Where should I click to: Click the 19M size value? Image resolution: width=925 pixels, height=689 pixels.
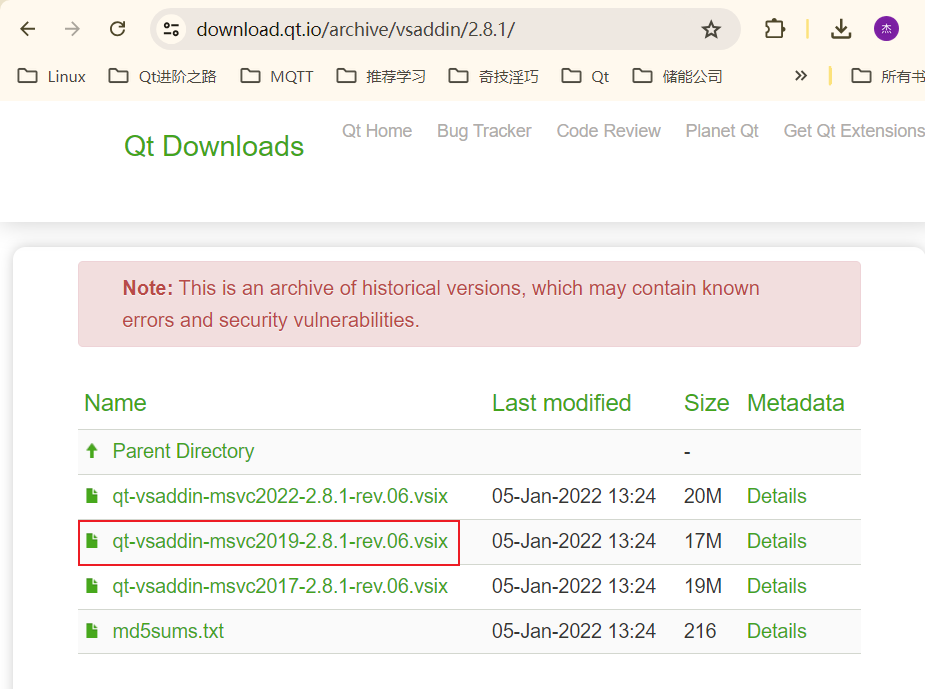(703, 586)
